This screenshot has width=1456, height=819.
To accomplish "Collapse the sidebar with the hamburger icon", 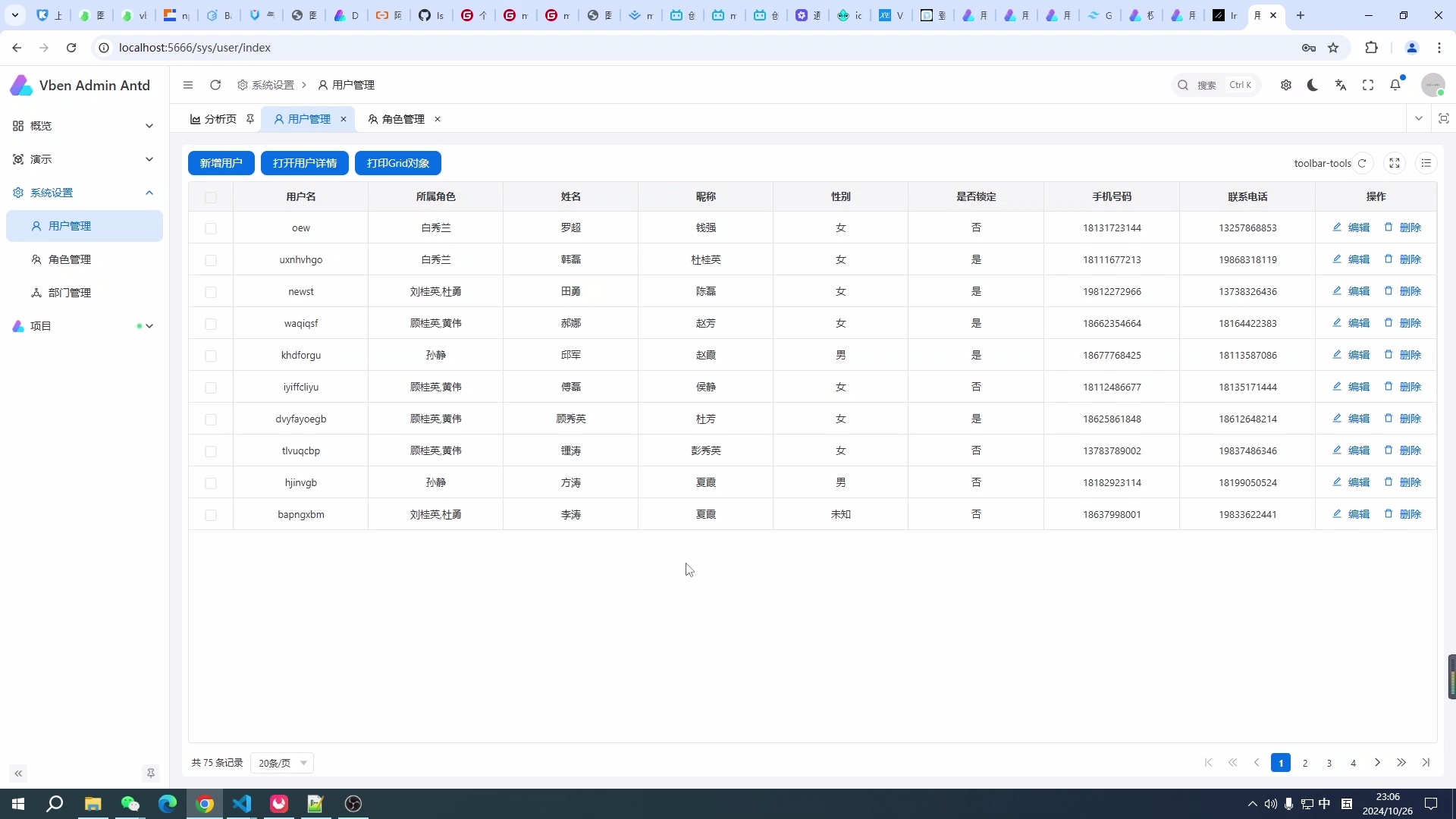I will coord(188,85).
